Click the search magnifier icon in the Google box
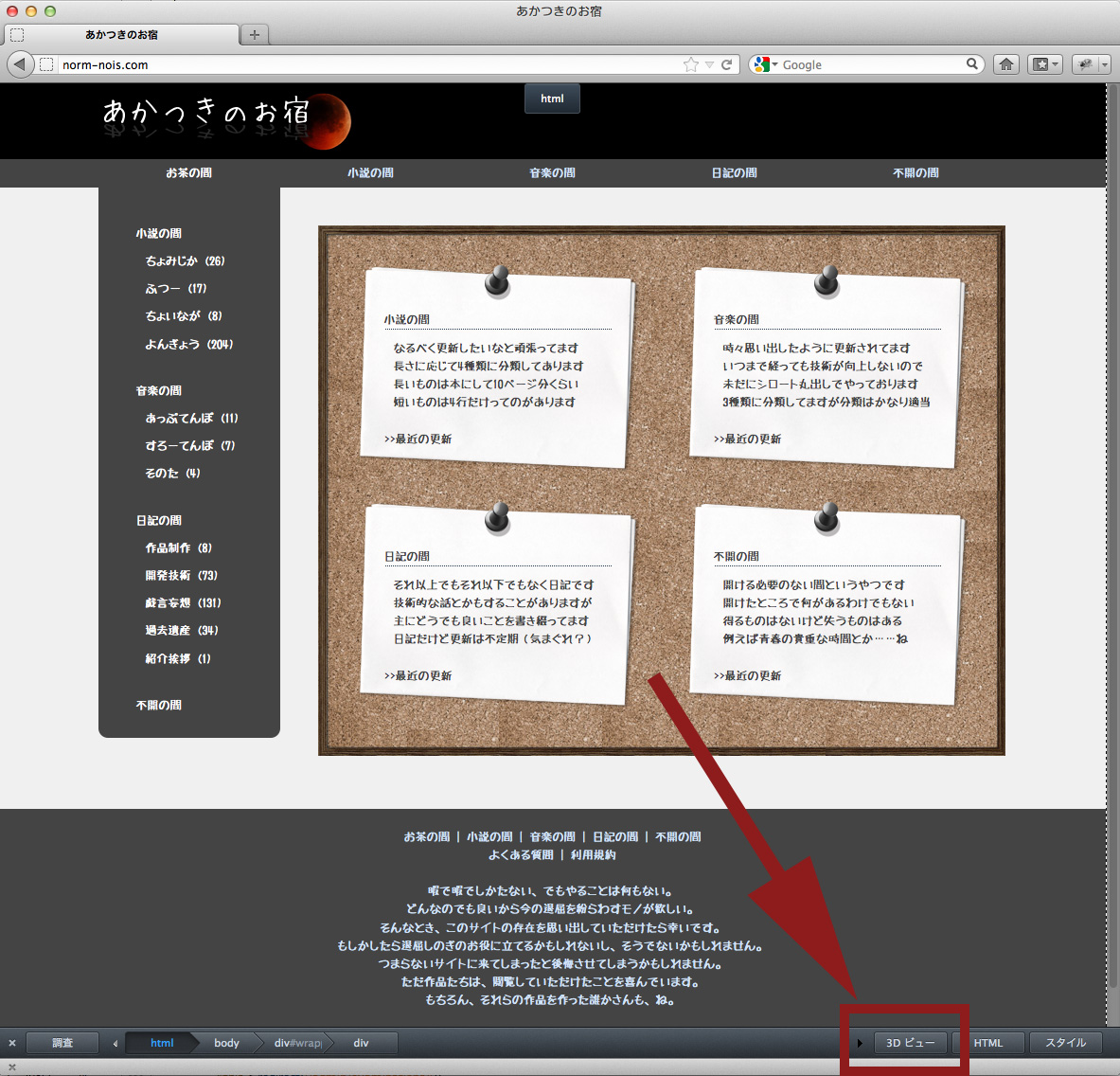1120x1076 pixels. click(x=971, y=64)
